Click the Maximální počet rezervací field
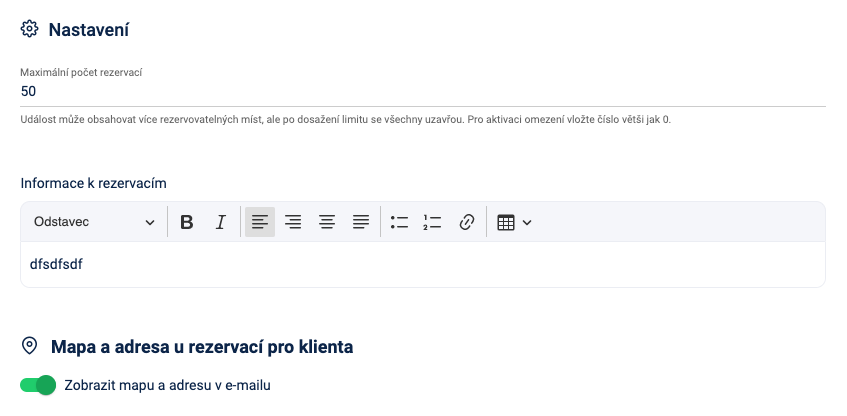This screenshot has height=416, width=847. tap(422, 91)
